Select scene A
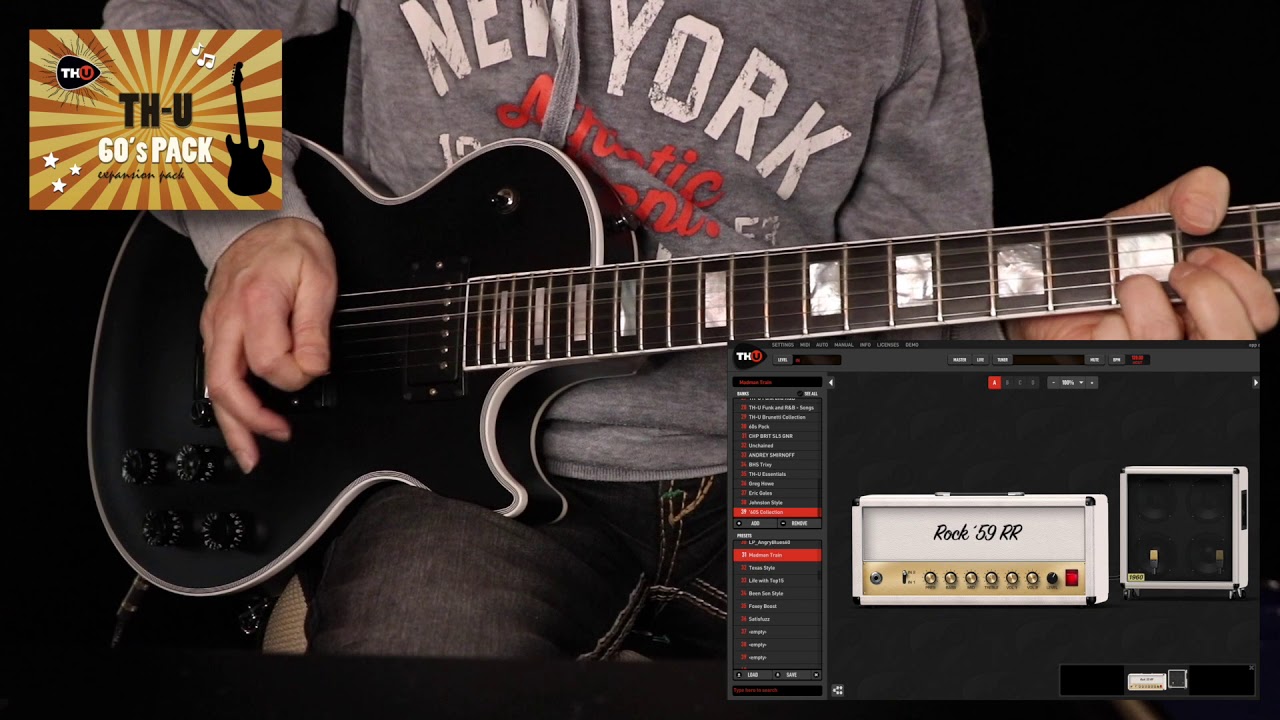The height and width of the screenshot is (720, 1280). pos(994,382)
